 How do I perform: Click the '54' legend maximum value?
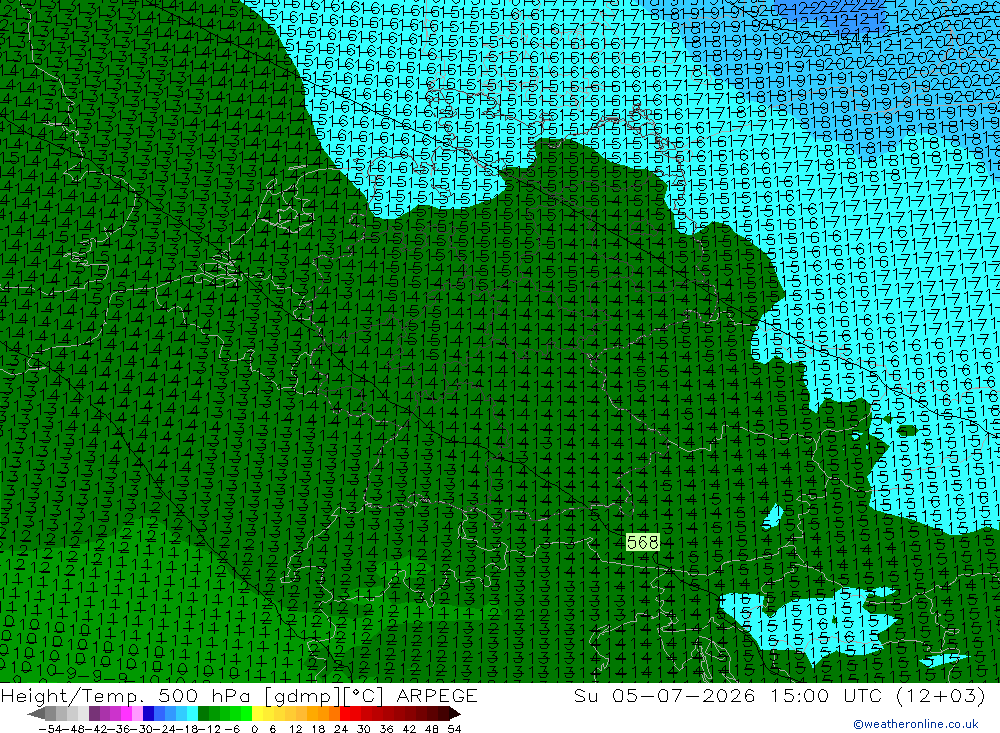[455, 729]
